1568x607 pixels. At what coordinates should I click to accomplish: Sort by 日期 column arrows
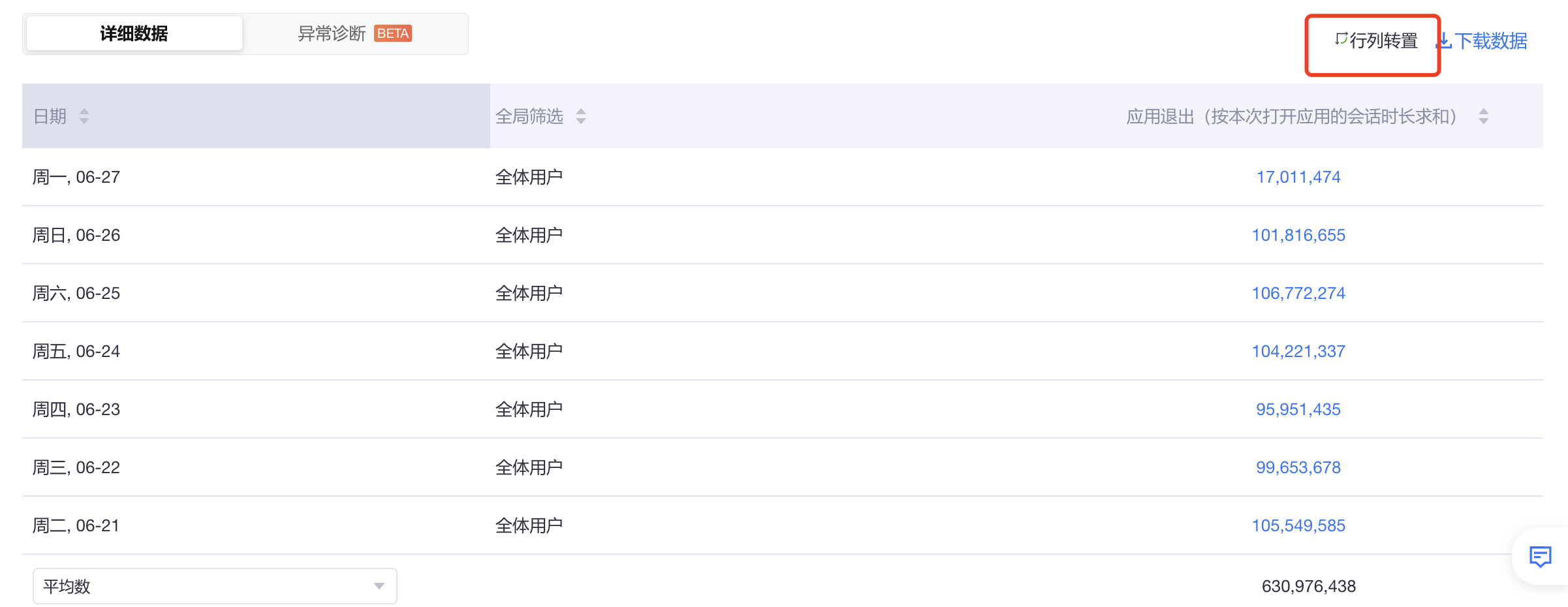click(84, 116)
